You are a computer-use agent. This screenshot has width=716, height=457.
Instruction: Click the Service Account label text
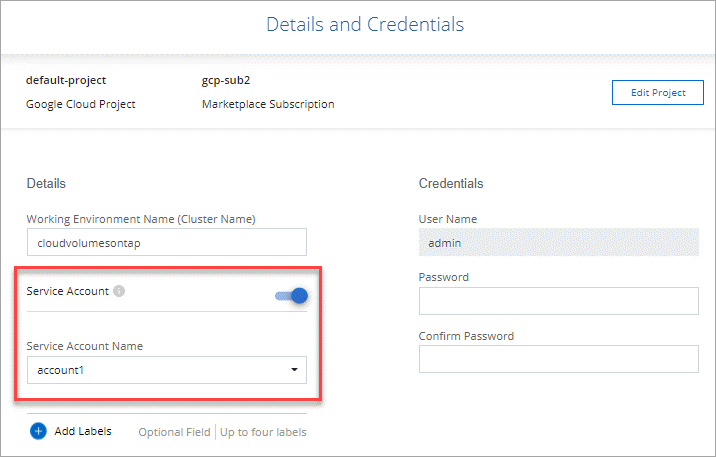click(x=67, y=292)
